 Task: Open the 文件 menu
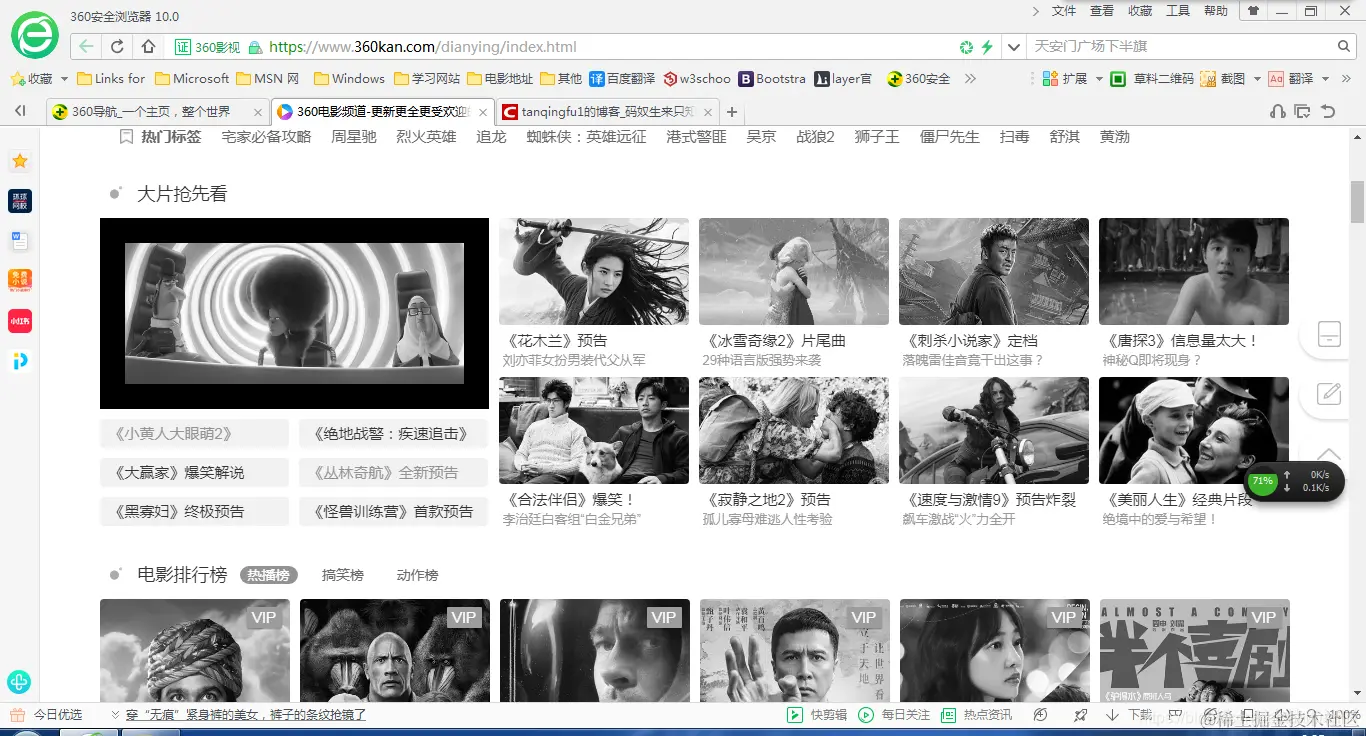pos(1064,11)
